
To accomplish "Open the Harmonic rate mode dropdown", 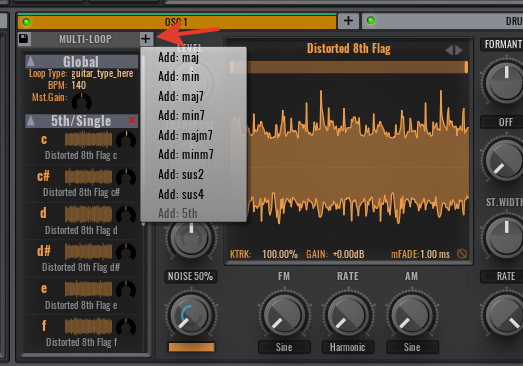I will 348,347.
